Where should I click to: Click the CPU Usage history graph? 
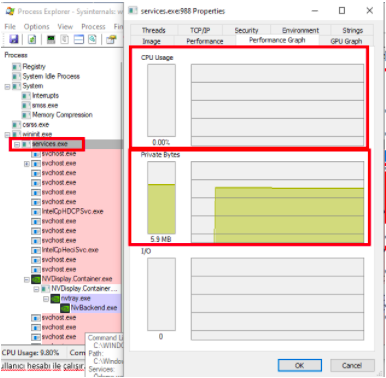(x=277, y=105)
